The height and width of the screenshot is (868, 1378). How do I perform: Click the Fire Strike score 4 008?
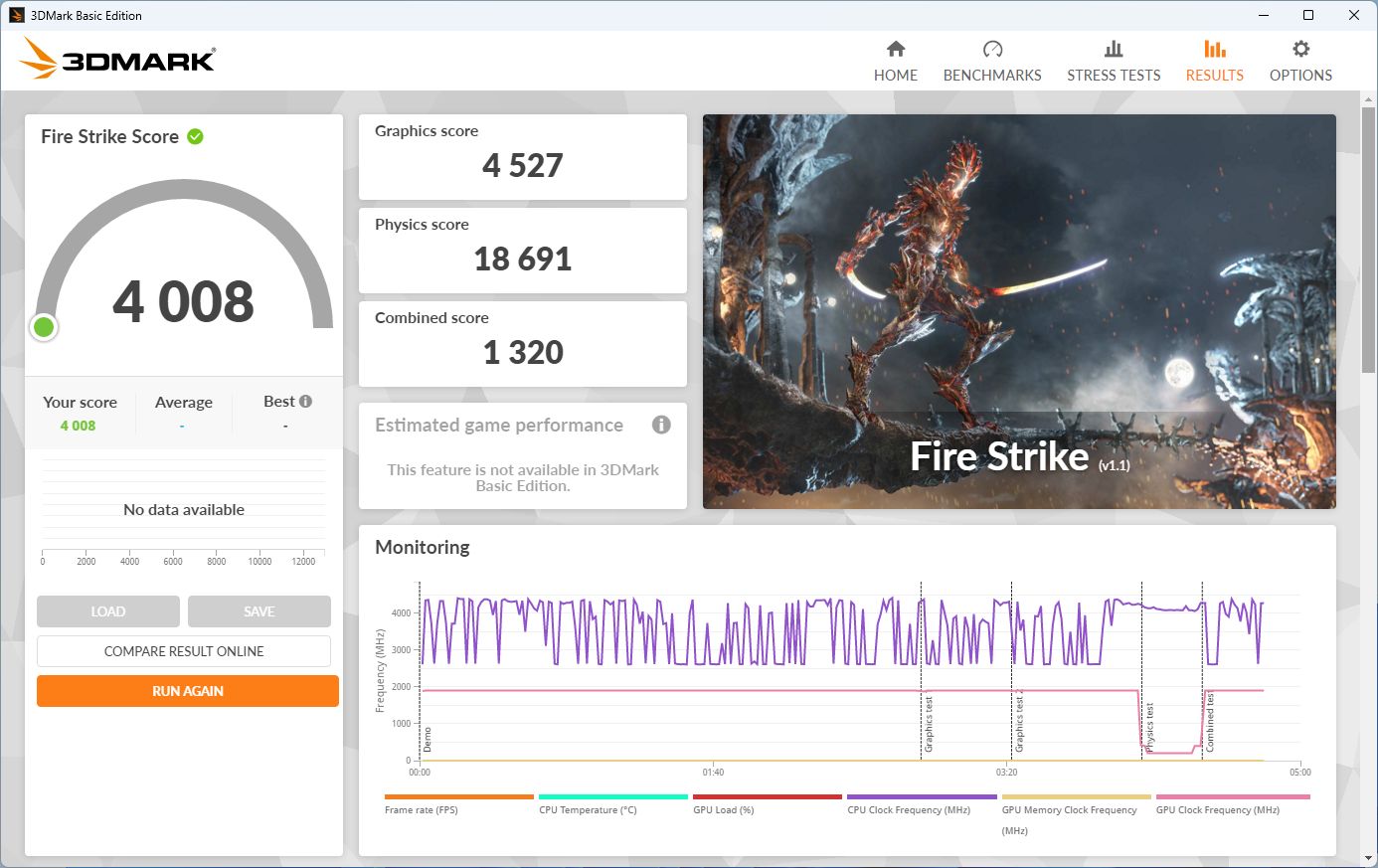pos(184,301)
